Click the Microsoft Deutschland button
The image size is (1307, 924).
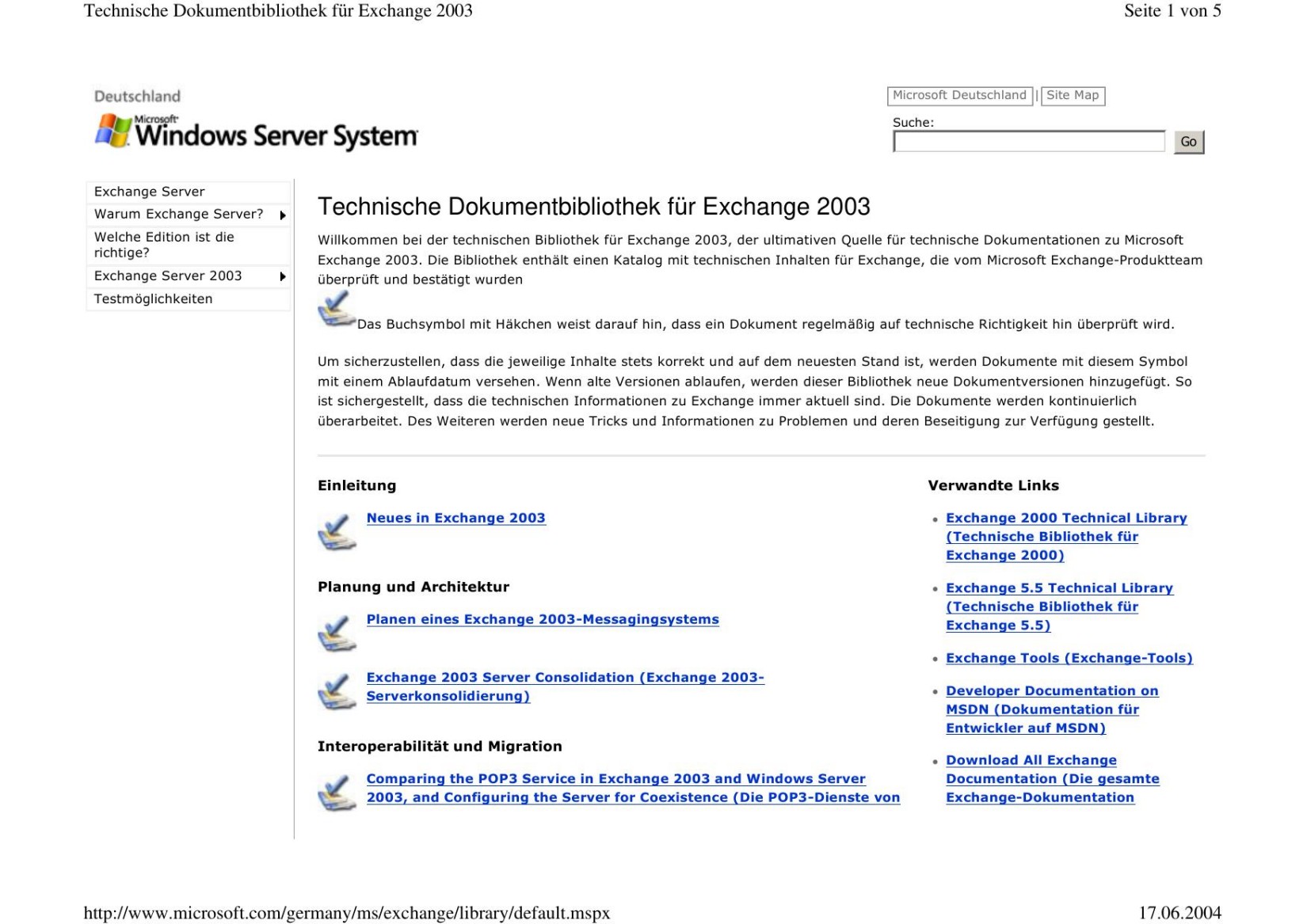(959, 96)
